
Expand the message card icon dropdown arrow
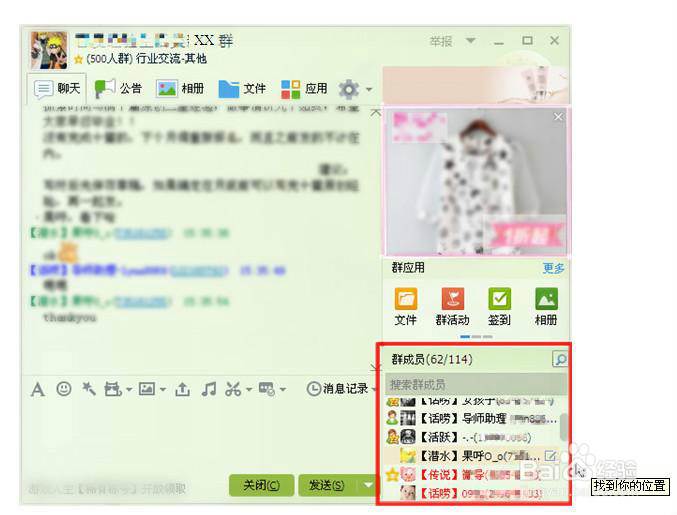pyautogui.click(x=282, y=390)
